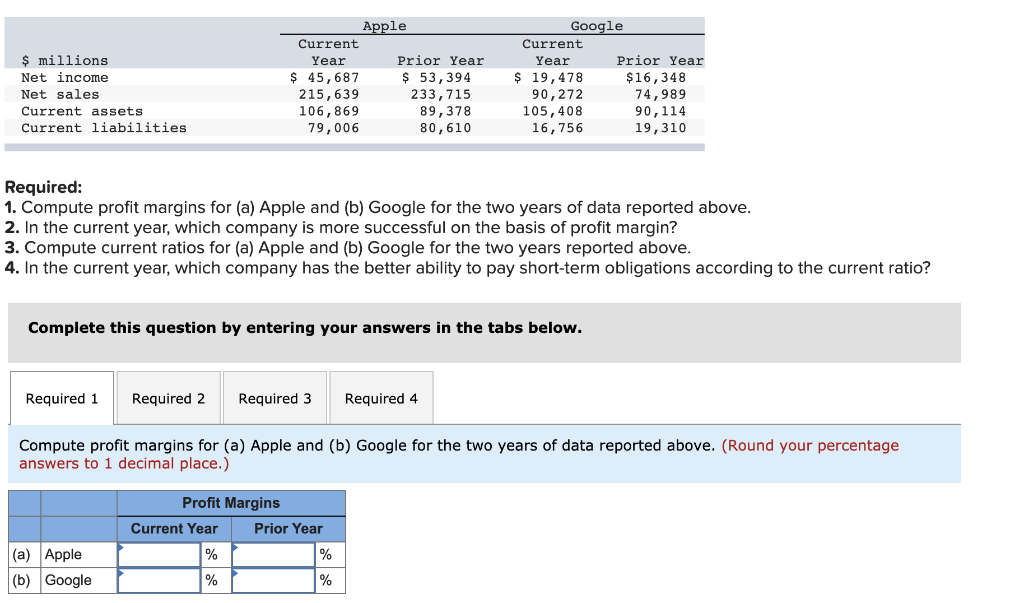
Task: Click the Current Year column header
Action: pyautogui.click(x=175, y=528)
